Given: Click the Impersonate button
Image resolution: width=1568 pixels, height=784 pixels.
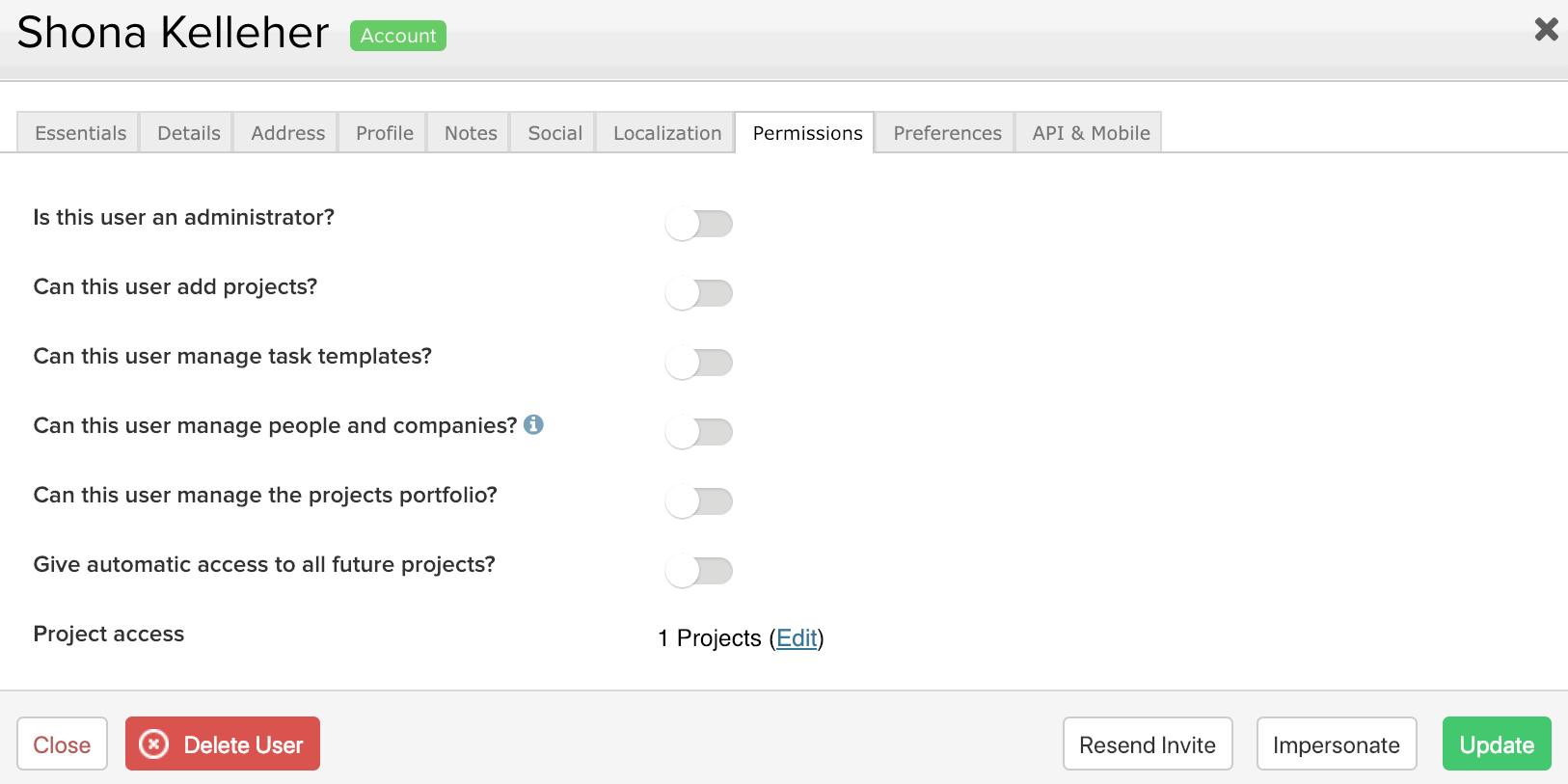Looking at the screenshot, I should [1337, 743].
